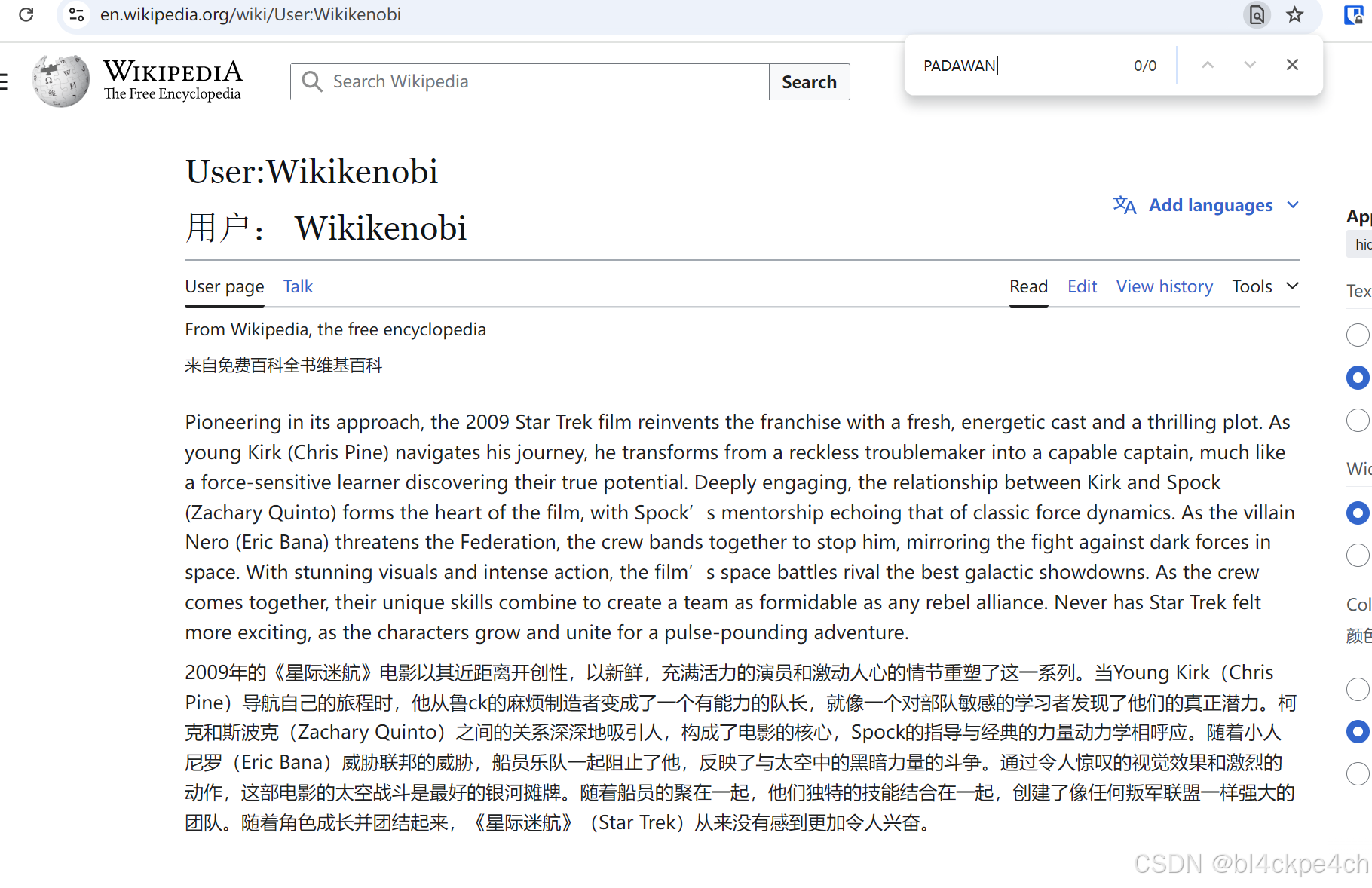This screenshot has height=888, width=1372.
Task: Switch to the User page tab
Action: tap(225, 286)
